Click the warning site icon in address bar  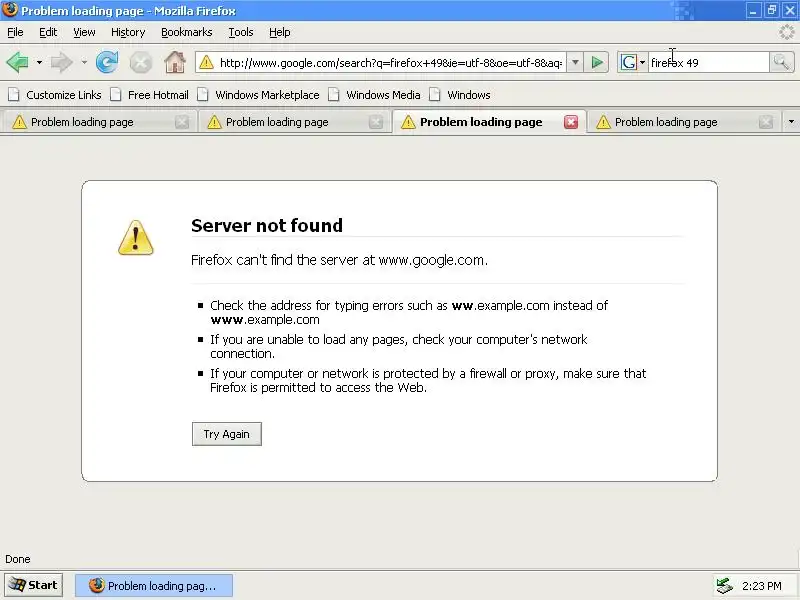tap(206, 63)
